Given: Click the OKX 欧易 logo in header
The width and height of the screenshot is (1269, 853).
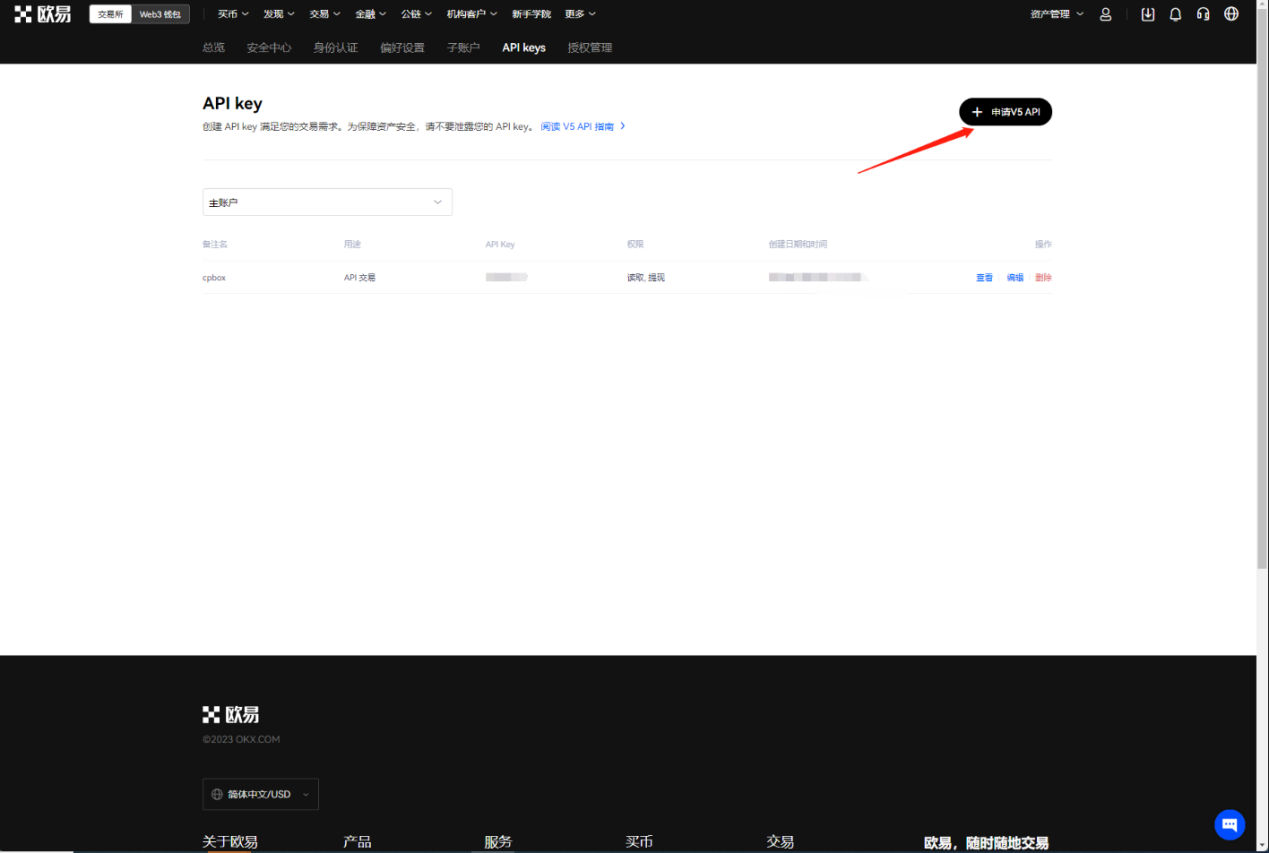Looking at the screenshot, I should [x=43, y=14].
